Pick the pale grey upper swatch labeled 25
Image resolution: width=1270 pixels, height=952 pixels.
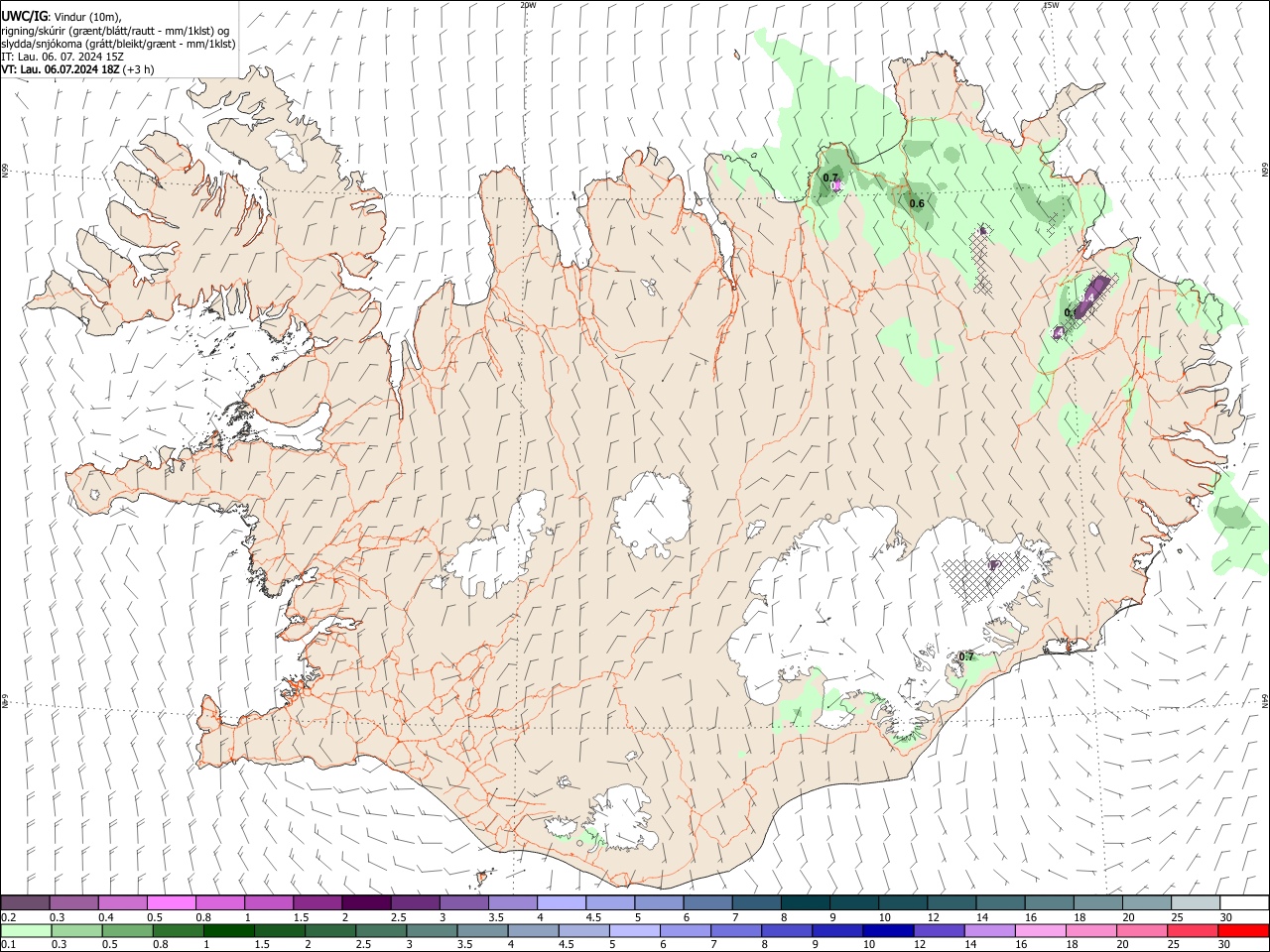1194,902
